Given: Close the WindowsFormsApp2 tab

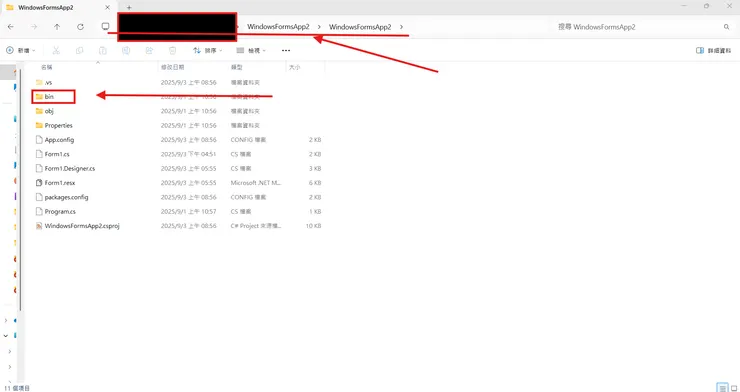Looking at the screenshot, I should [108, 8].
